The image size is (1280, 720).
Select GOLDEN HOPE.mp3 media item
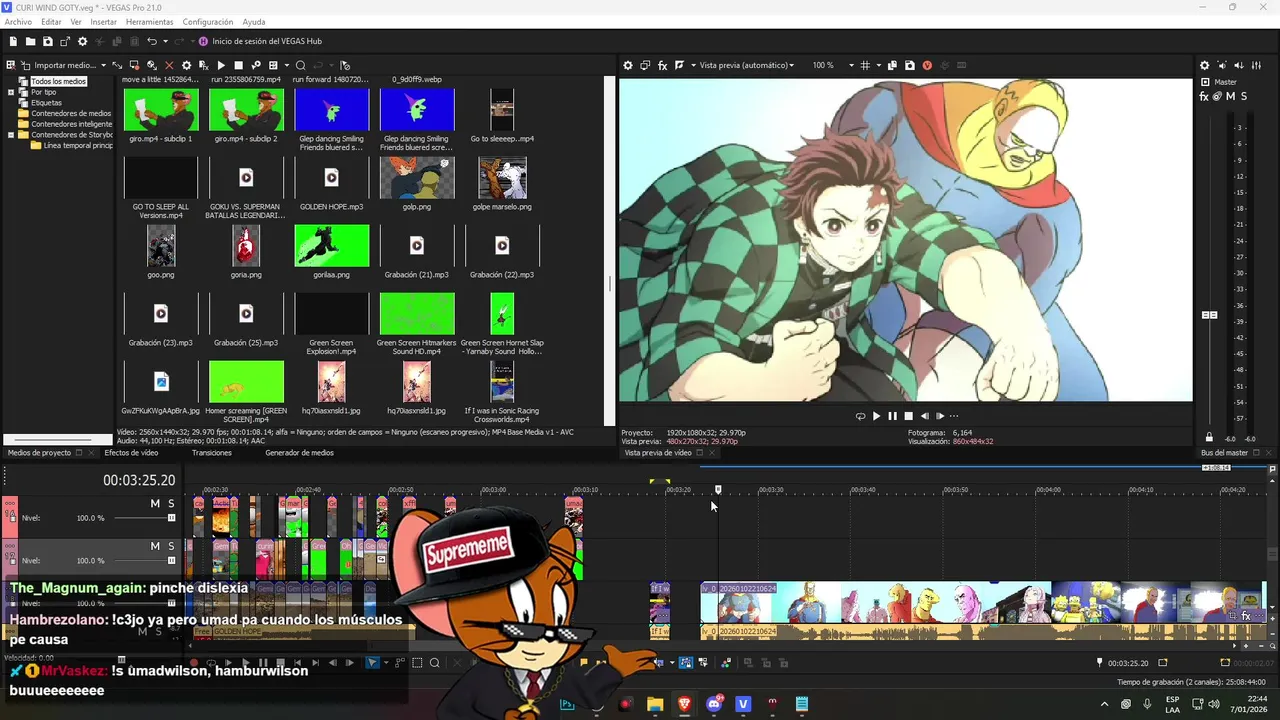(331, 178)
